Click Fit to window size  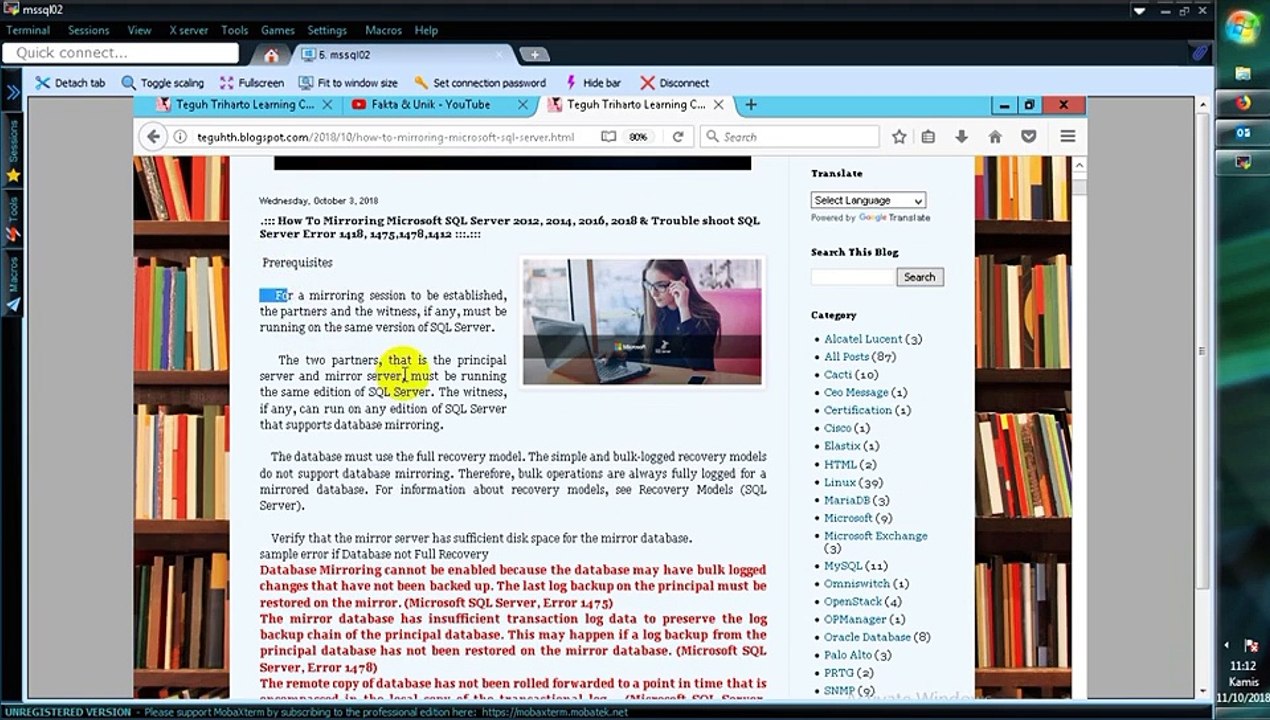click(x=348, y=83)
